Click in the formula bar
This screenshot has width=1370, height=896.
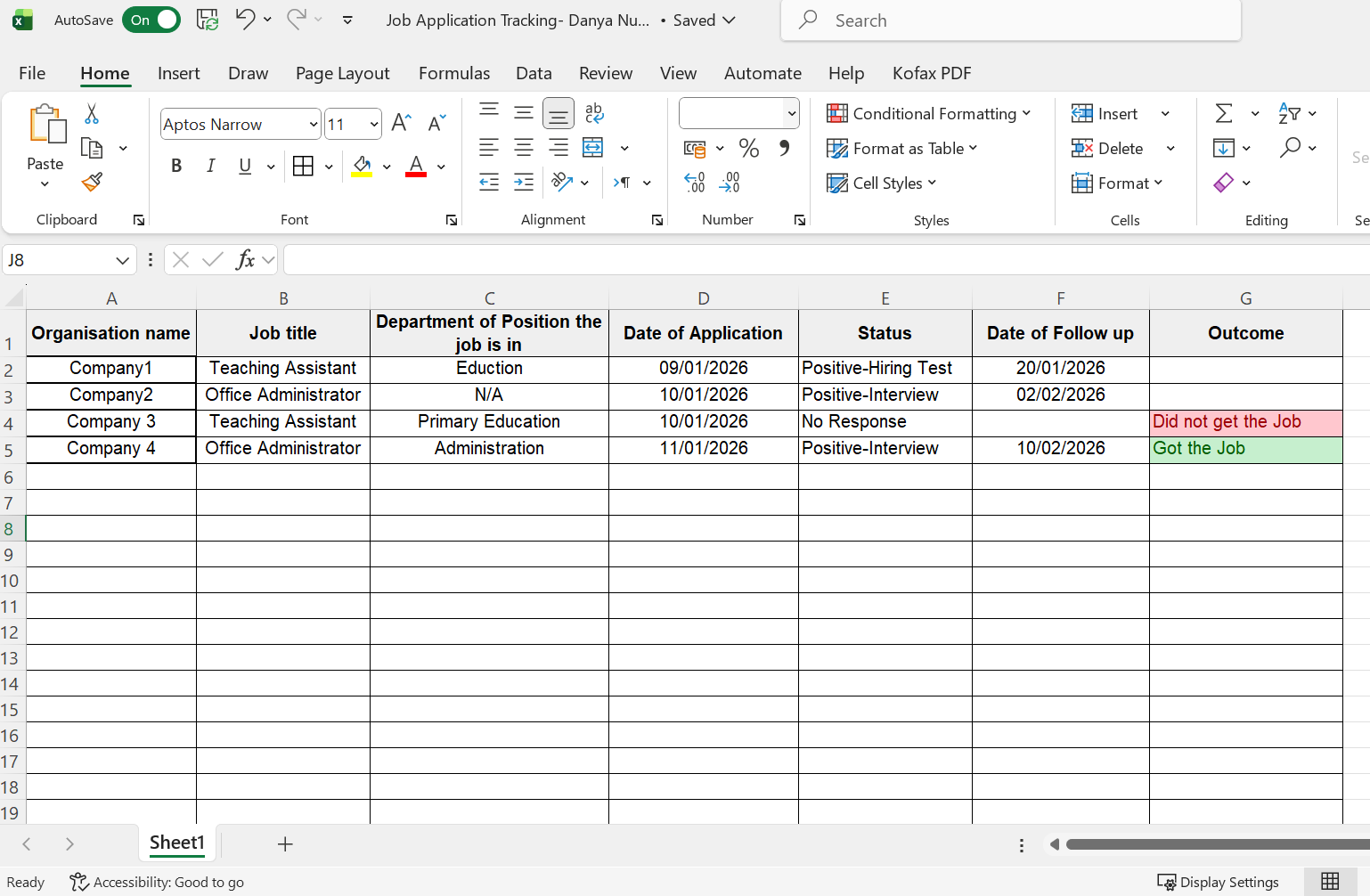[826, 260]
